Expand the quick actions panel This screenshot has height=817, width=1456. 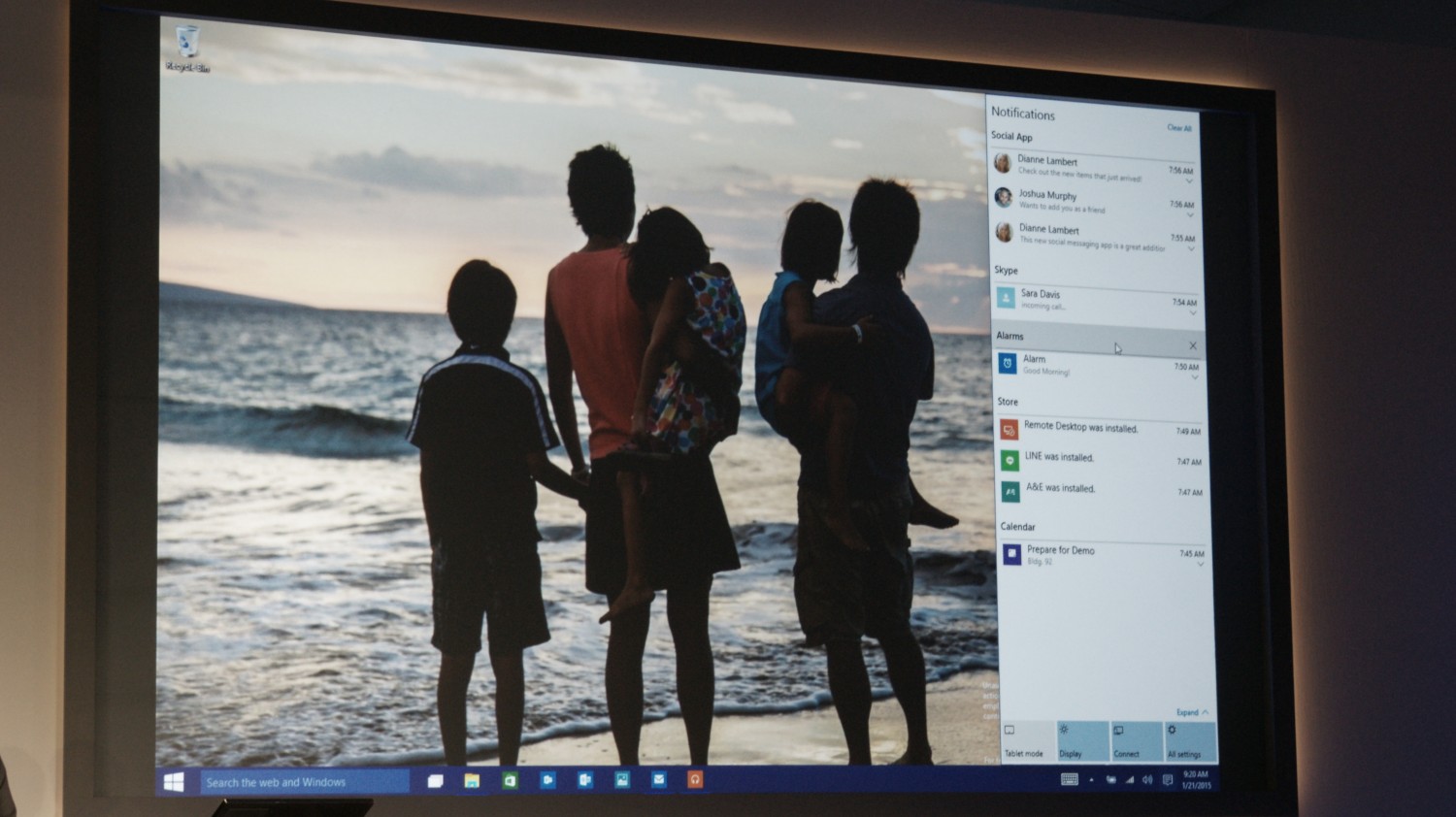click(1193, 712)
